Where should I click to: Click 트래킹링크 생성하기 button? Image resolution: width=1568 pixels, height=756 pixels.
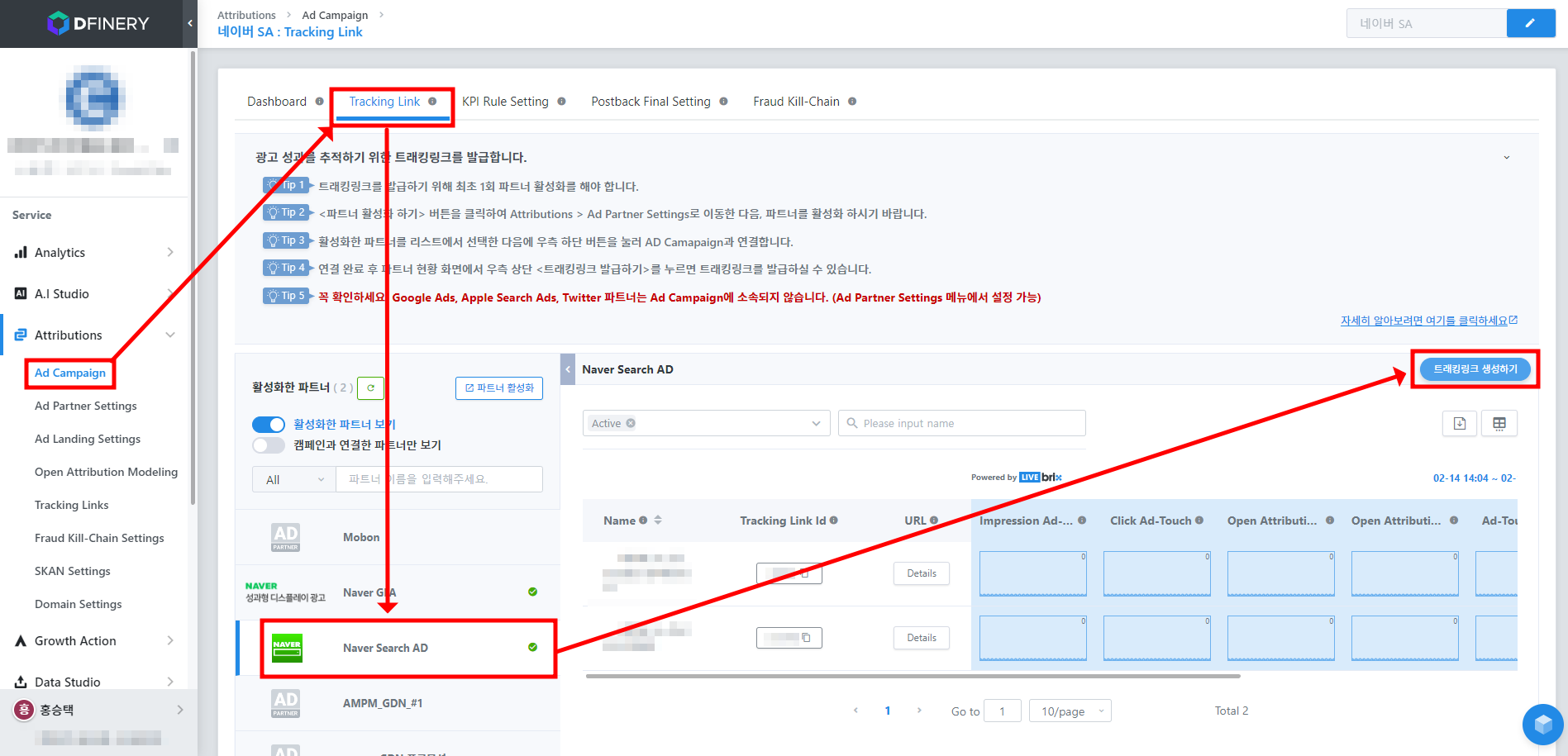point(1475,369)
